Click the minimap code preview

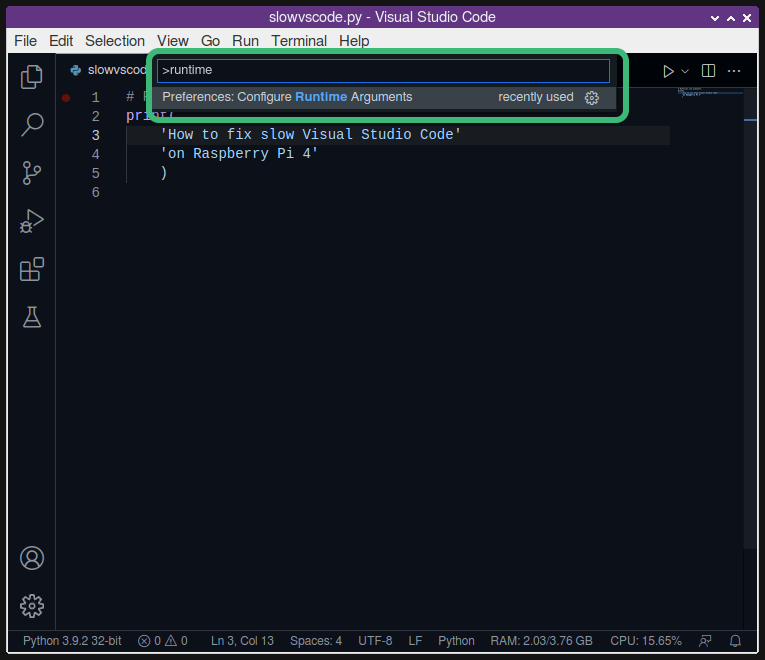[x=710, y=92]
